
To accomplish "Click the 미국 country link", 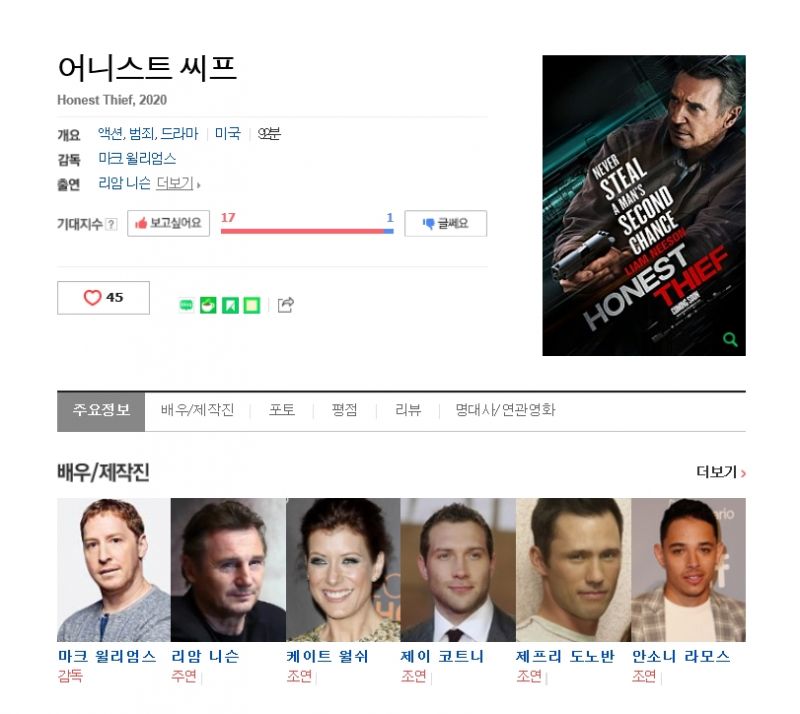I will [228, 134].
